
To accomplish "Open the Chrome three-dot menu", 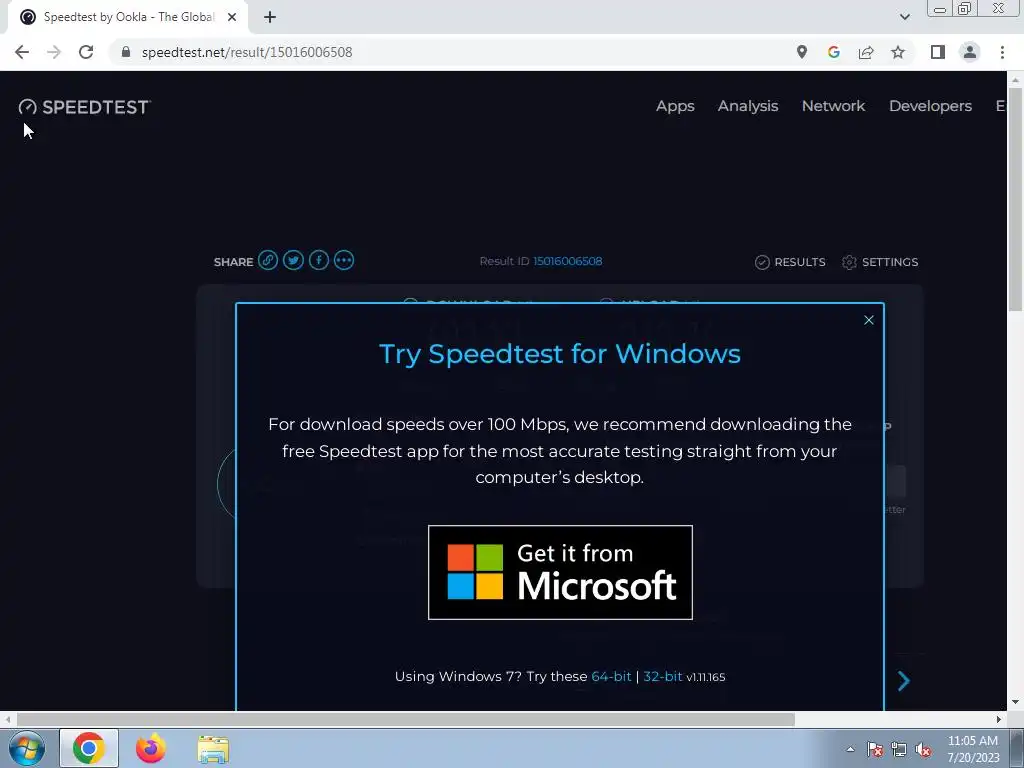I will click(1002, 52).
